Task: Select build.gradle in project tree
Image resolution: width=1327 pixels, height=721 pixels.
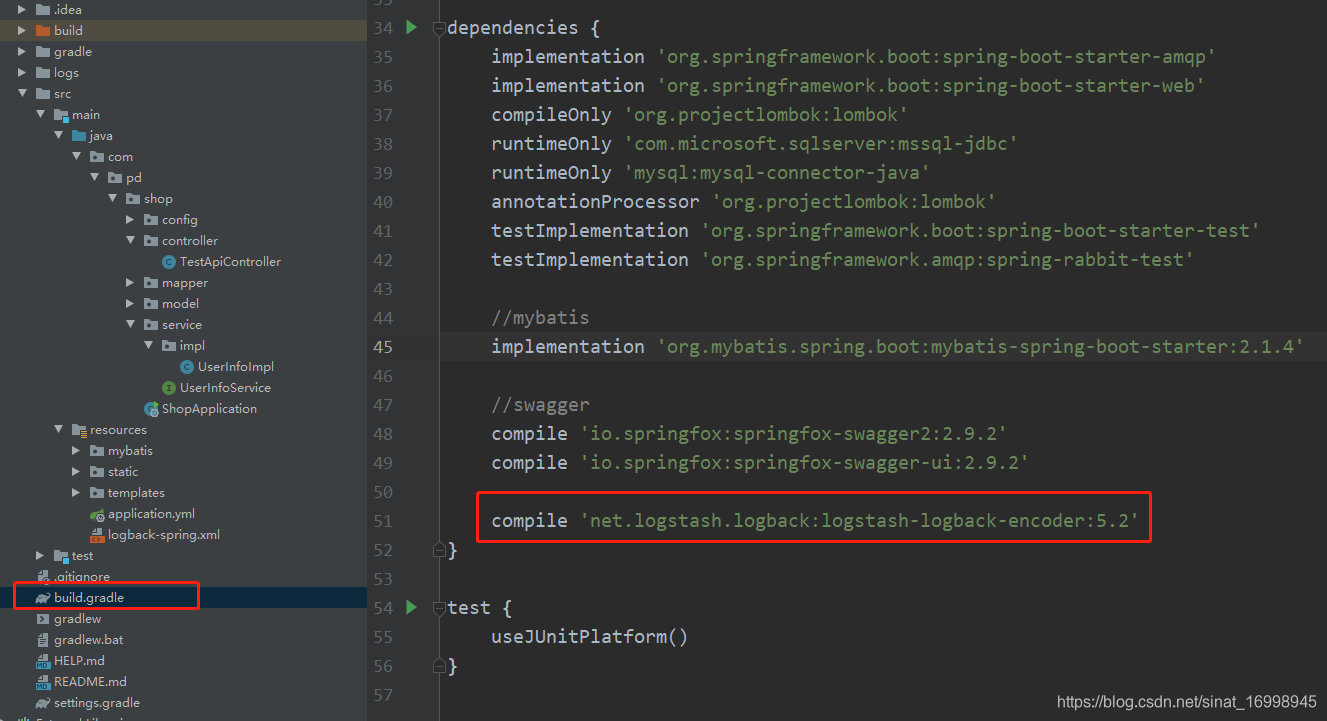Action: click(89, 597)
